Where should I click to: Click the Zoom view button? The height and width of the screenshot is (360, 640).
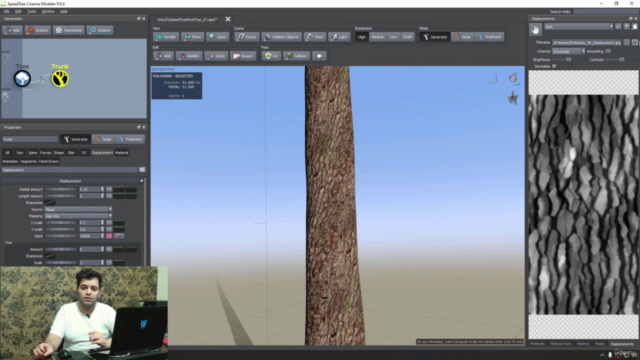(x=218, y=37)
